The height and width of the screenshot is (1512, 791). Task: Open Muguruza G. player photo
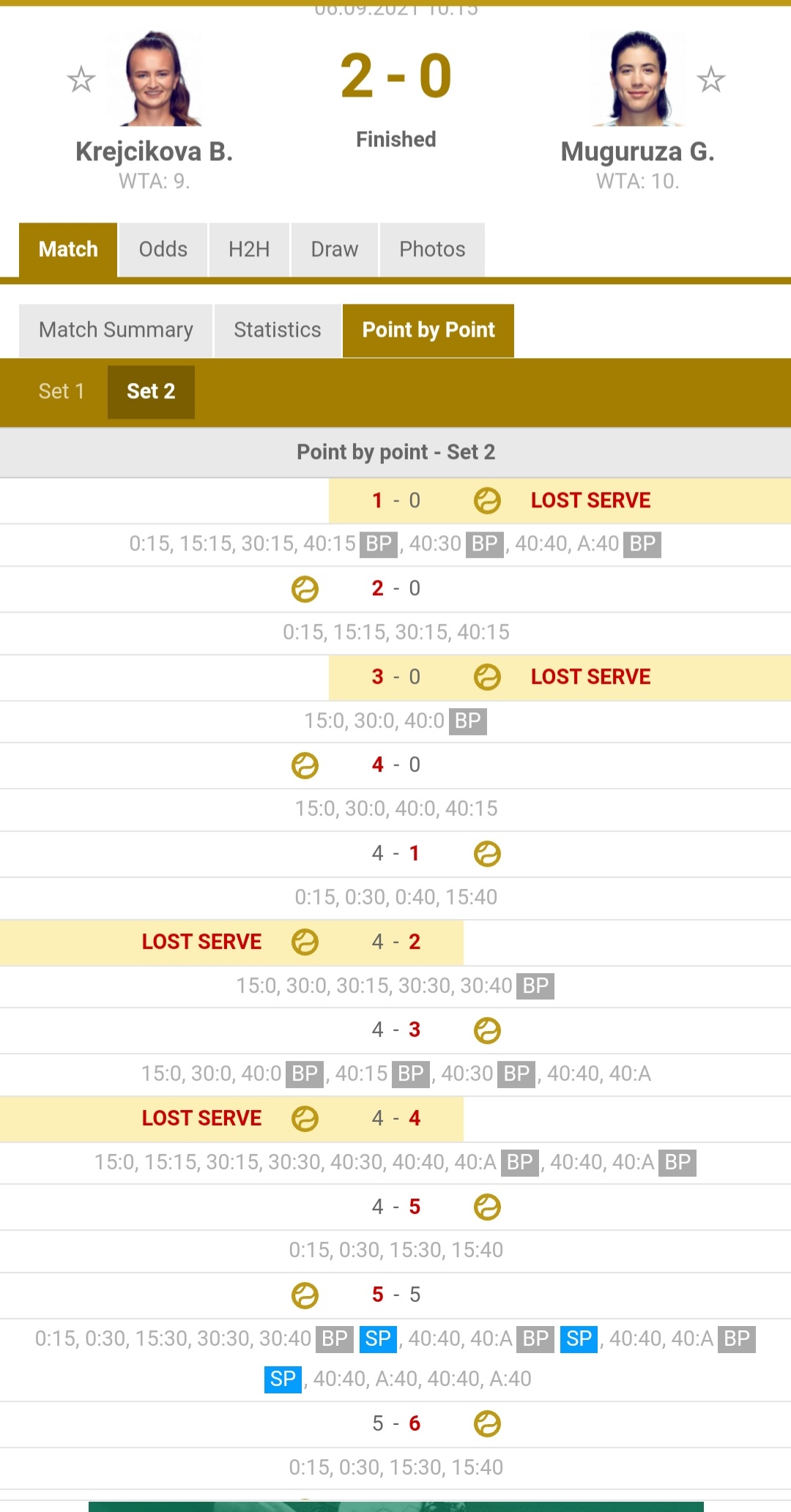click(639, 78)
